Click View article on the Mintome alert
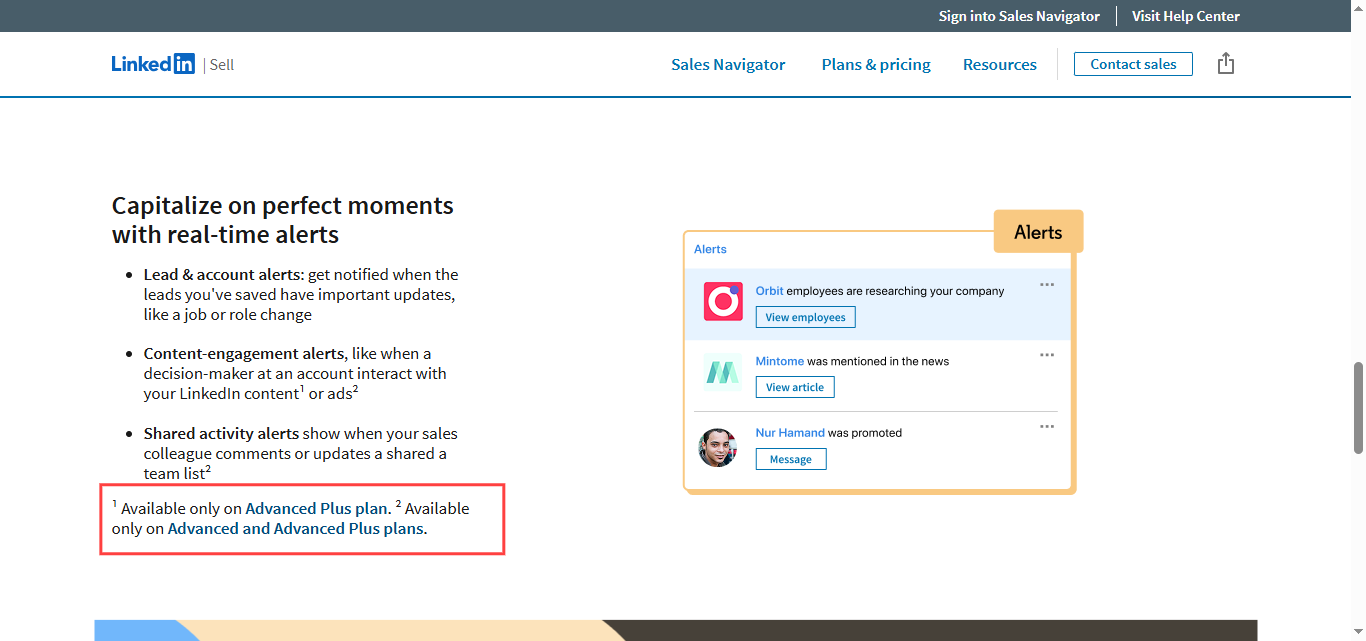The image size is (1366, 641). (795, 387)
